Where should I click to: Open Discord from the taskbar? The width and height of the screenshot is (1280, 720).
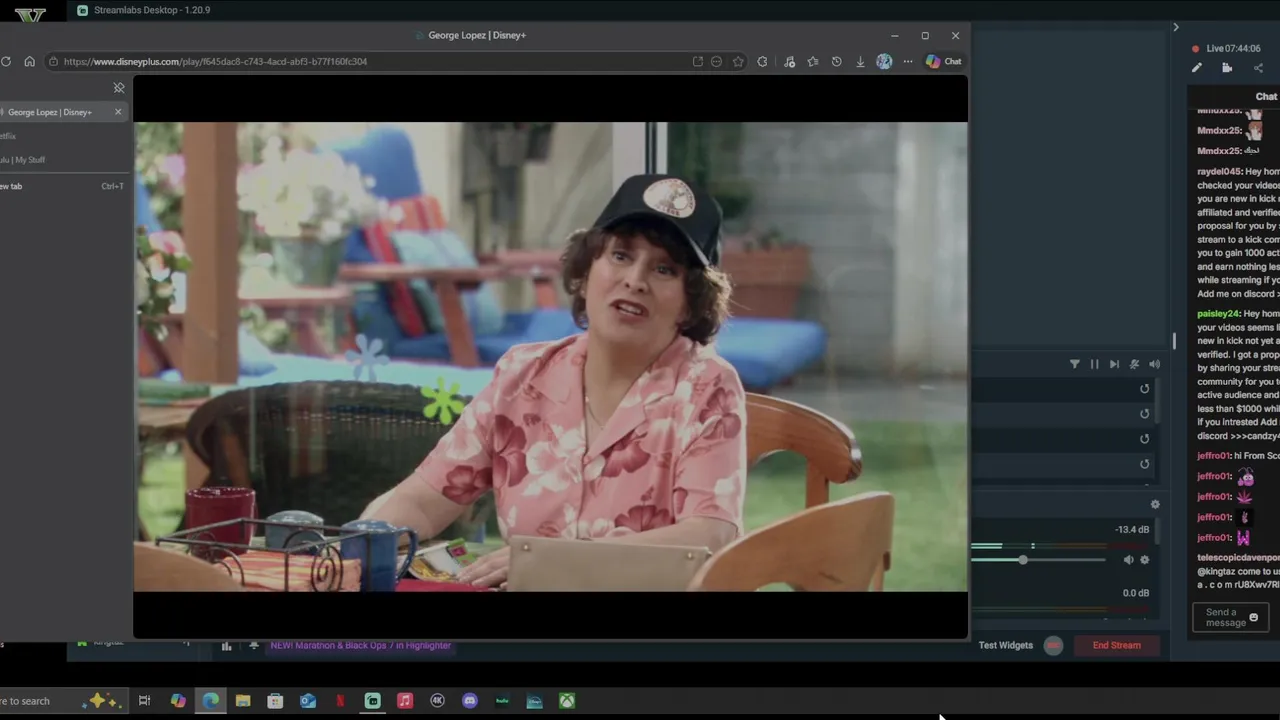point(470,701)
